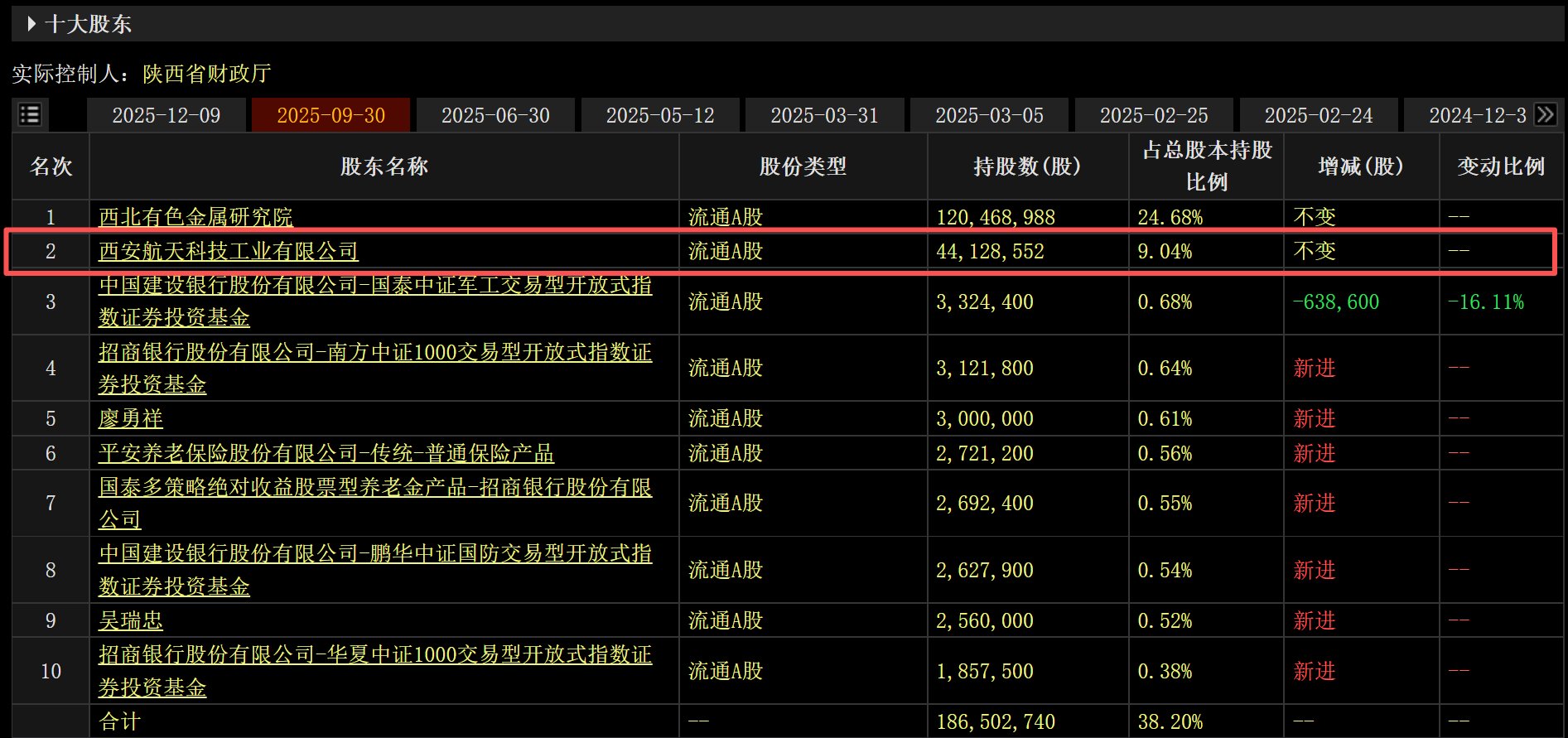
Task: Click the -638,600 change value
Action: (1336, 301)
